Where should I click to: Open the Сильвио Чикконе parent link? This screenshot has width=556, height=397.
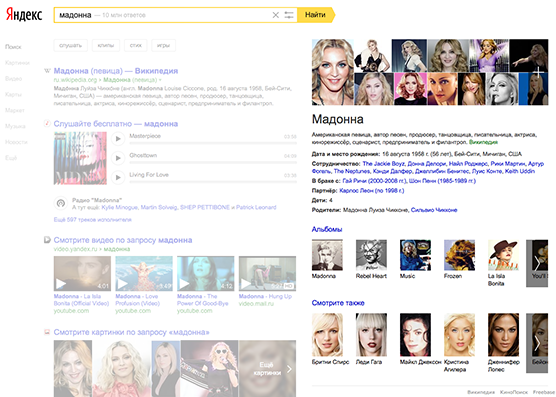(434, 210)
